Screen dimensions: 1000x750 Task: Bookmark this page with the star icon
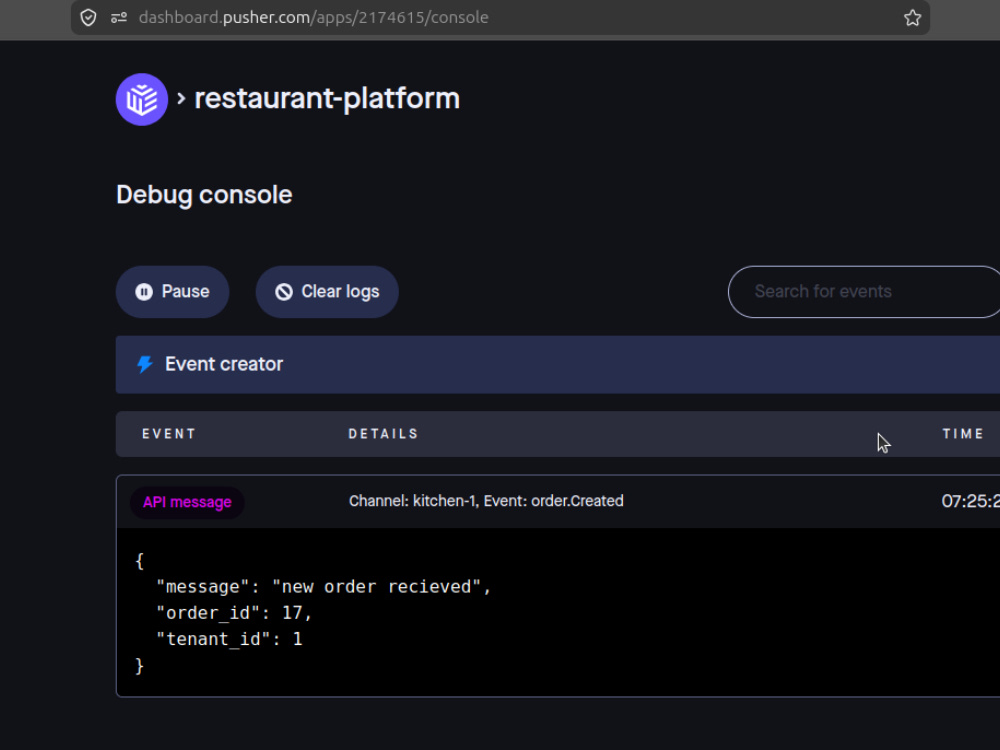click(912, 18)
